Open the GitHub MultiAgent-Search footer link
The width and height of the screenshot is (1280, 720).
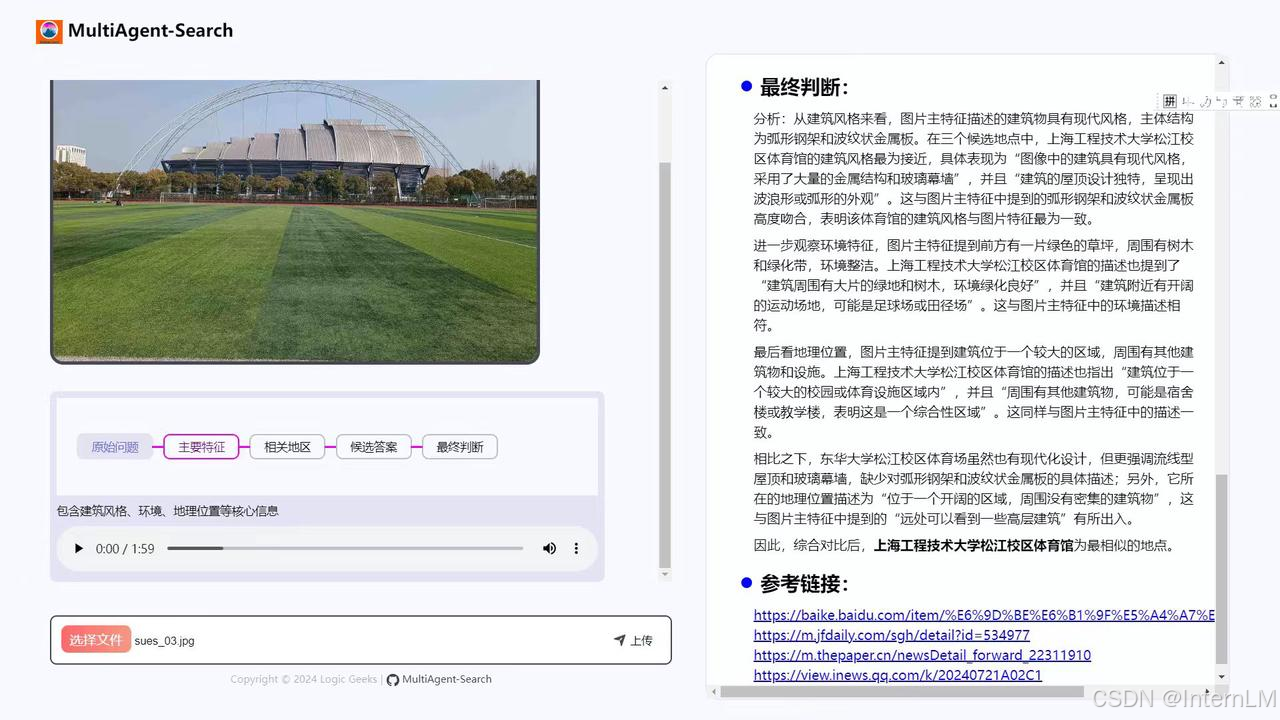[x=439, y=679]
